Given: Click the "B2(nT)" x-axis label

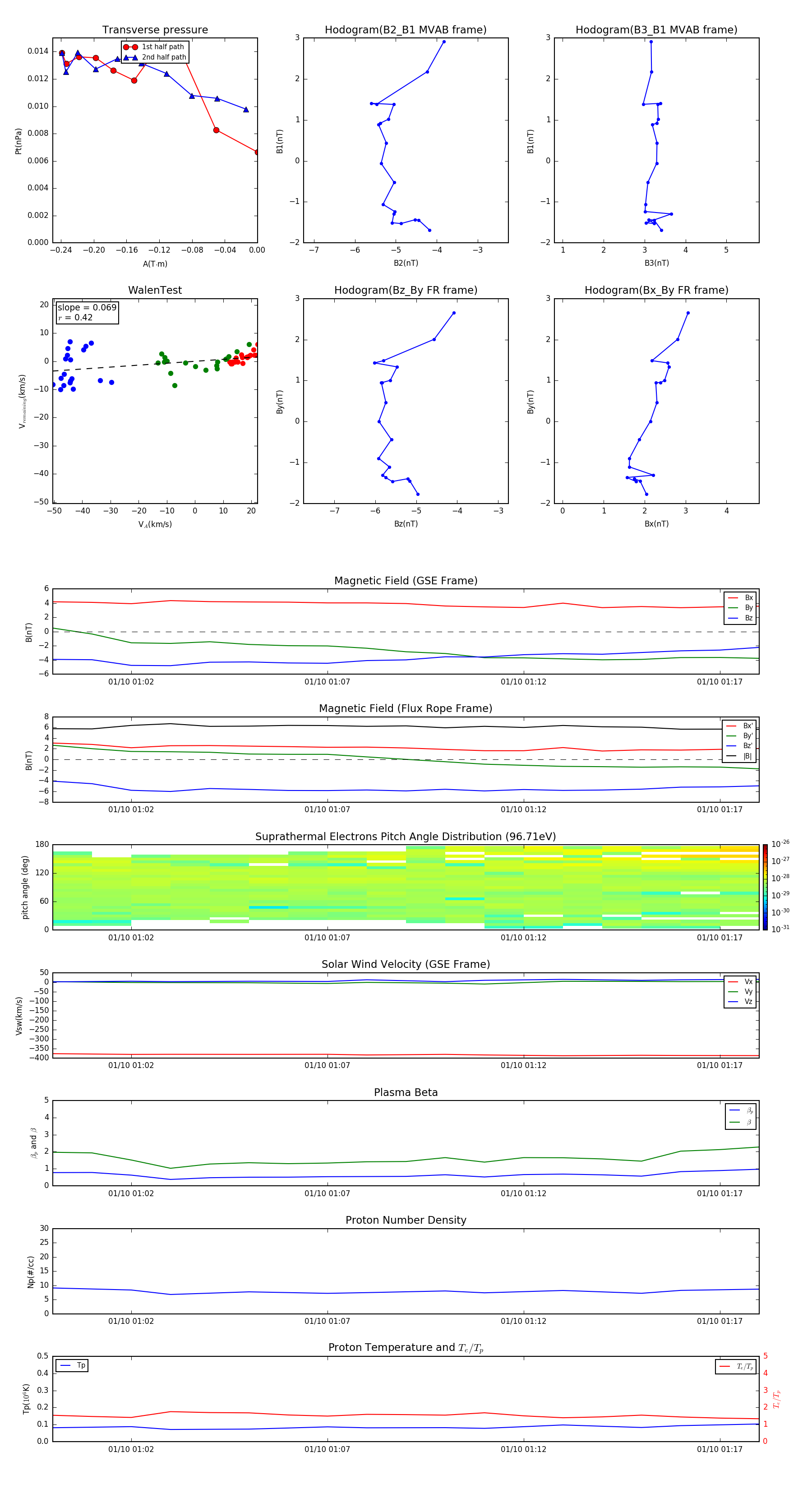Looking at the screenshot, I should click(406, 264).
